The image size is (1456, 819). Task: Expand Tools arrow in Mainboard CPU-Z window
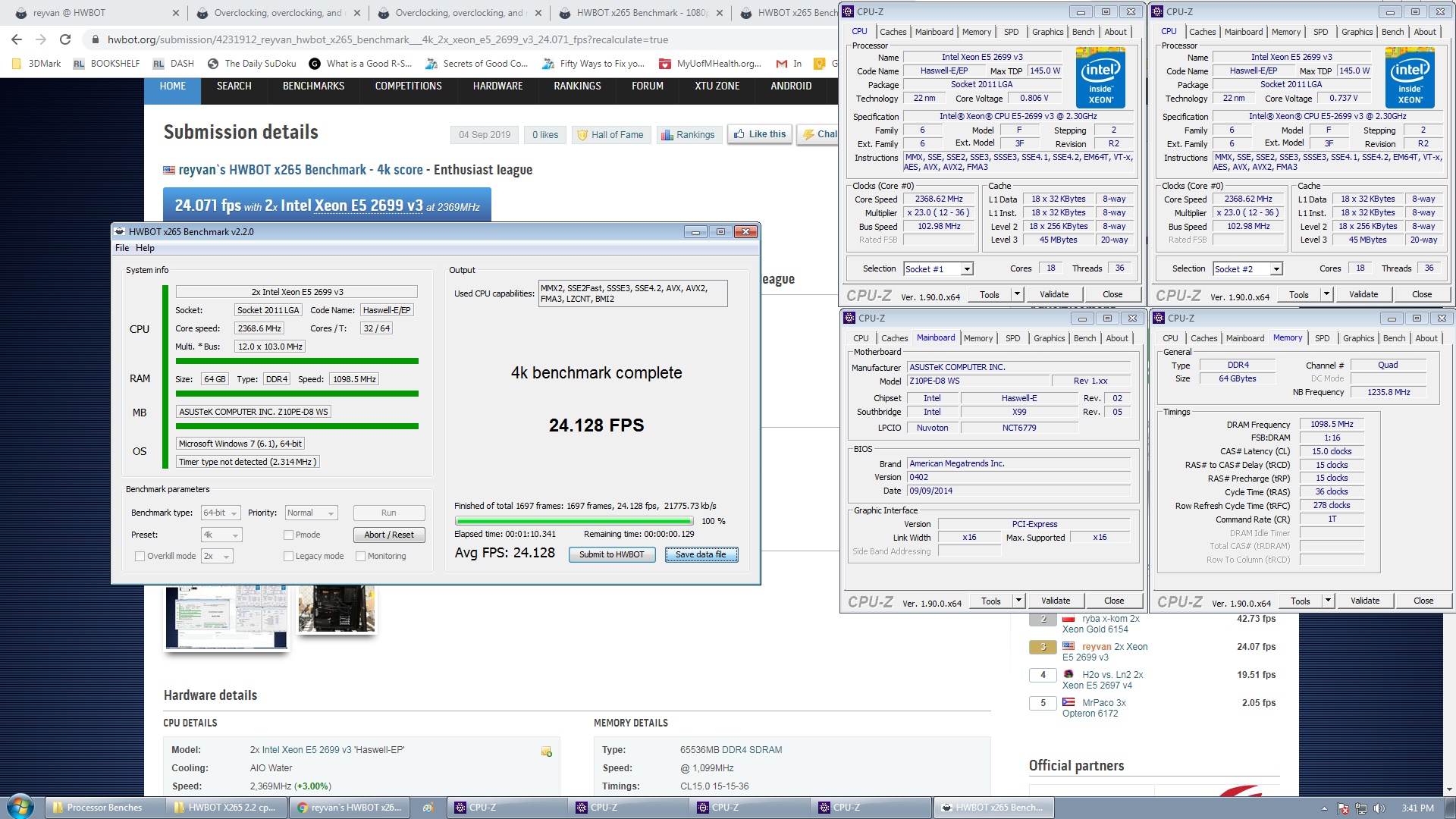1018,601
